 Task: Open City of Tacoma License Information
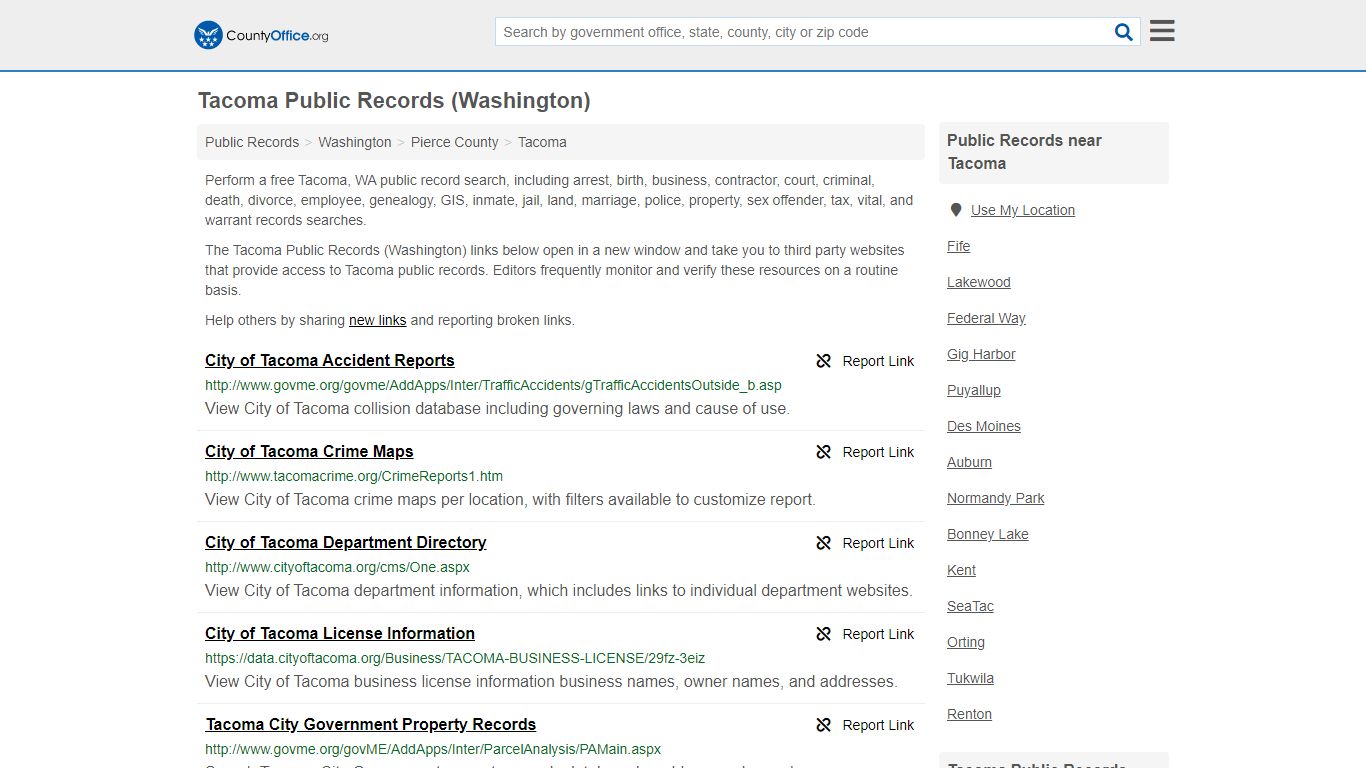340,634
